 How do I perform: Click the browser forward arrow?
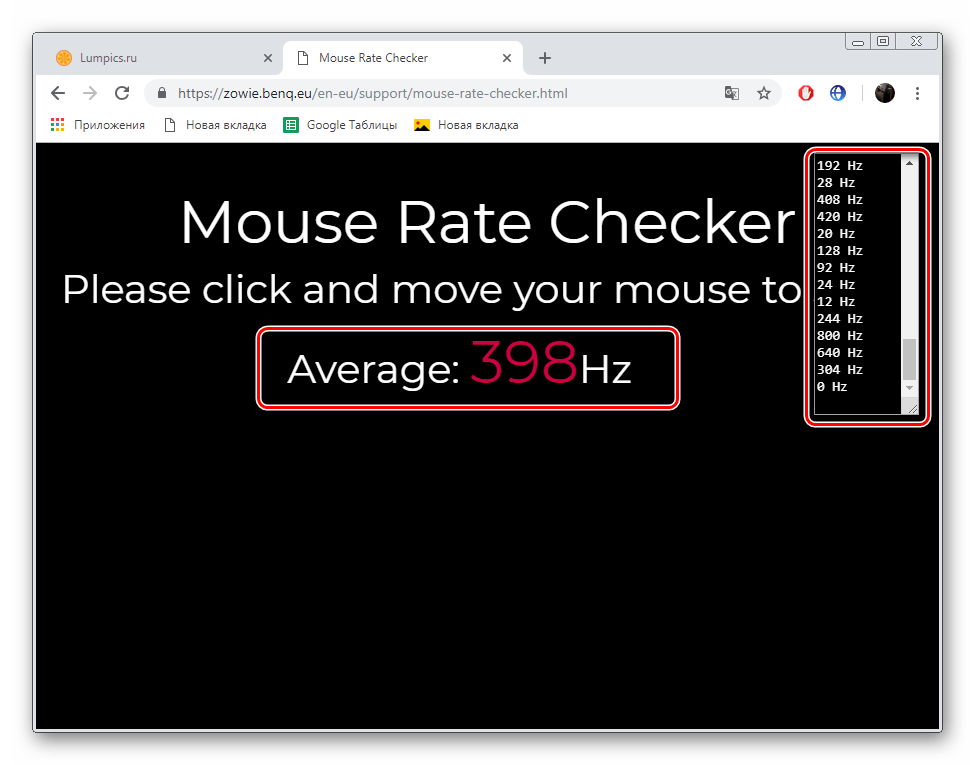[x=90, y=93]
